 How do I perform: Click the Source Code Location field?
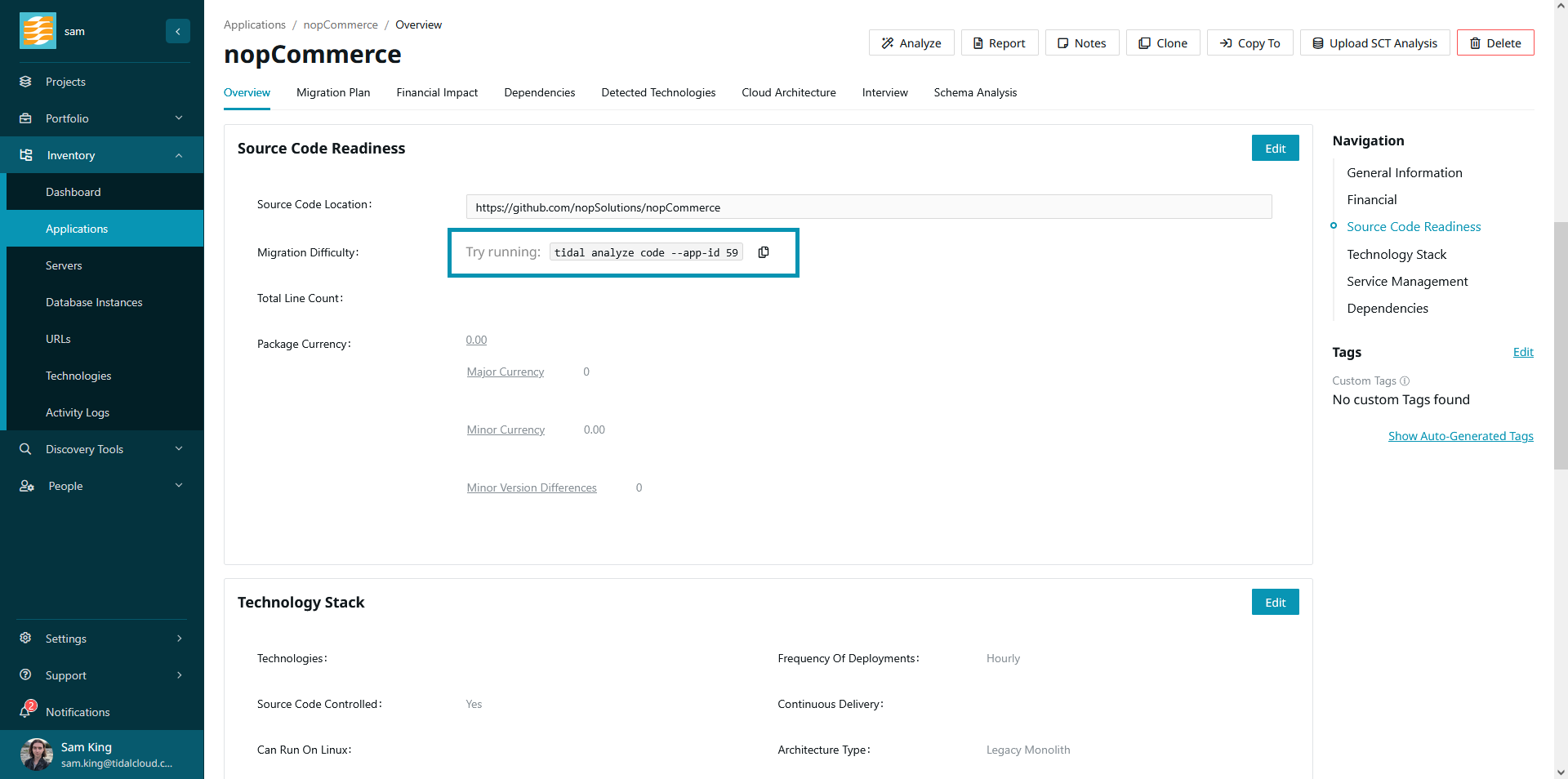868,207
